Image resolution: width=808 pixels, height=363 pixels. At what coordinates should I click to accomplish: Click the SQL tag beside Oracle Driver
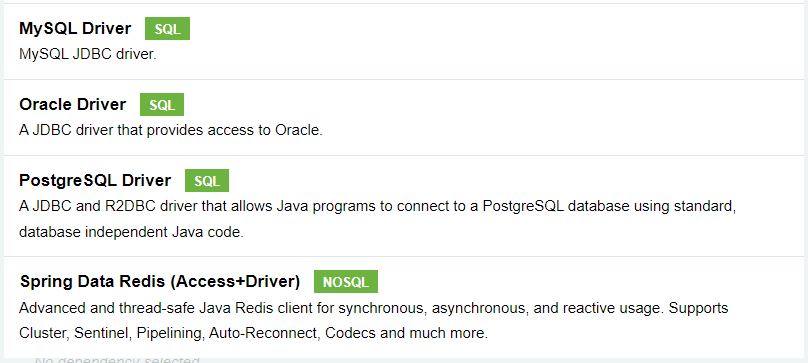pos(162,105)
